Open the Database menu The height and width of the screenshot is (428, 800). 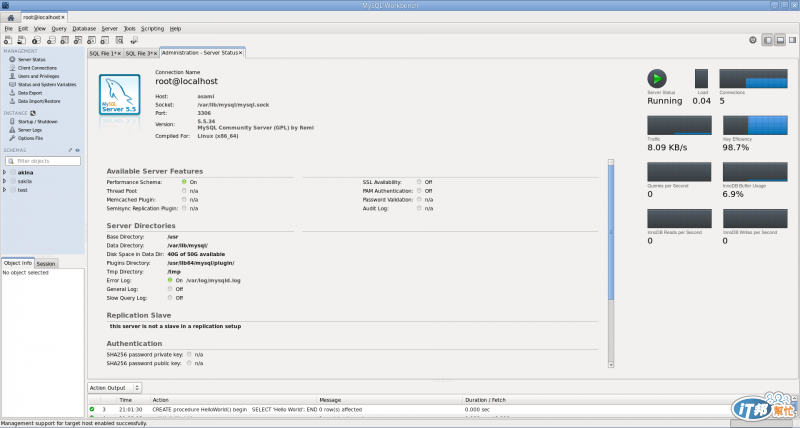point(84,29)
